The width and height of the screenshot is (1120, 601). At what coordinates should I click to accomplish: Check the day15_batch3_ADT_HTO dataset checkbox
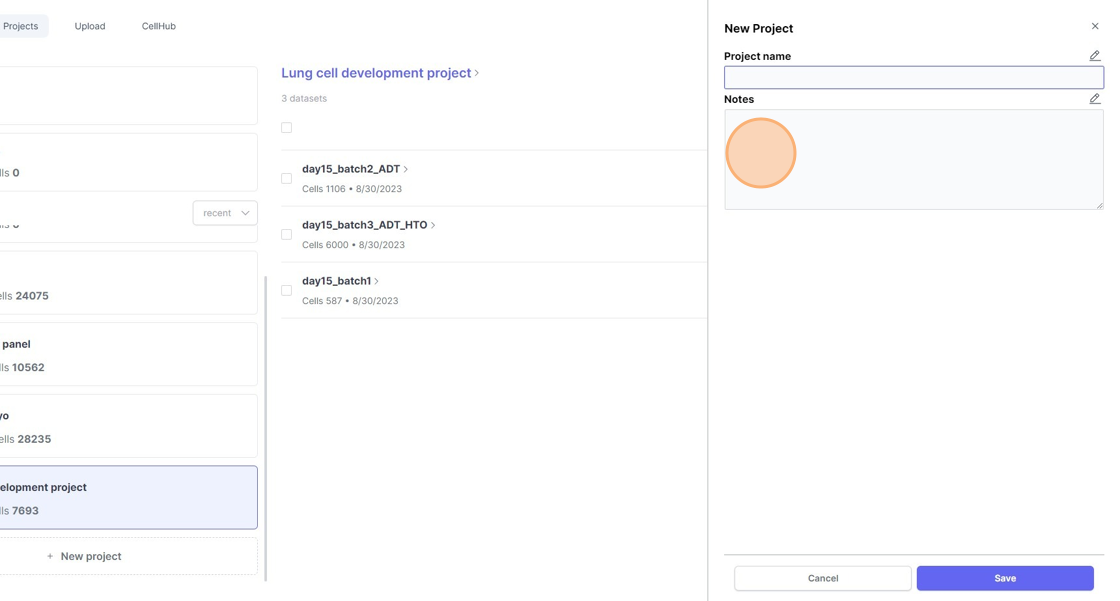click(286, 235)
